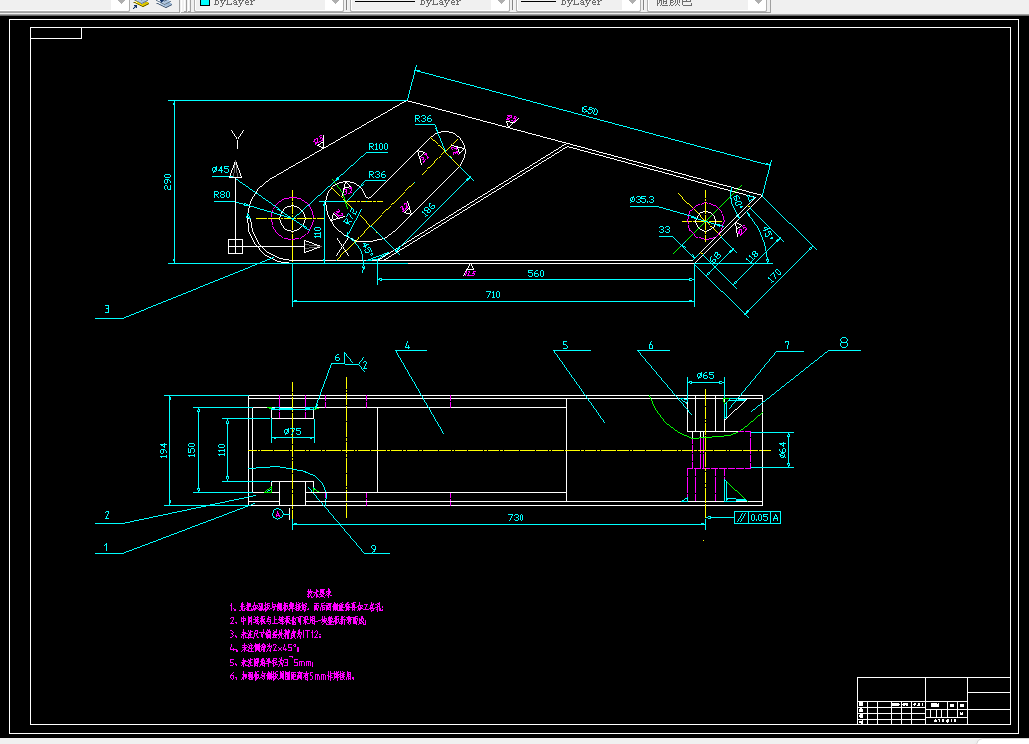Select part callout number 5
1029x744 pixels.
(x=565, y=345)
